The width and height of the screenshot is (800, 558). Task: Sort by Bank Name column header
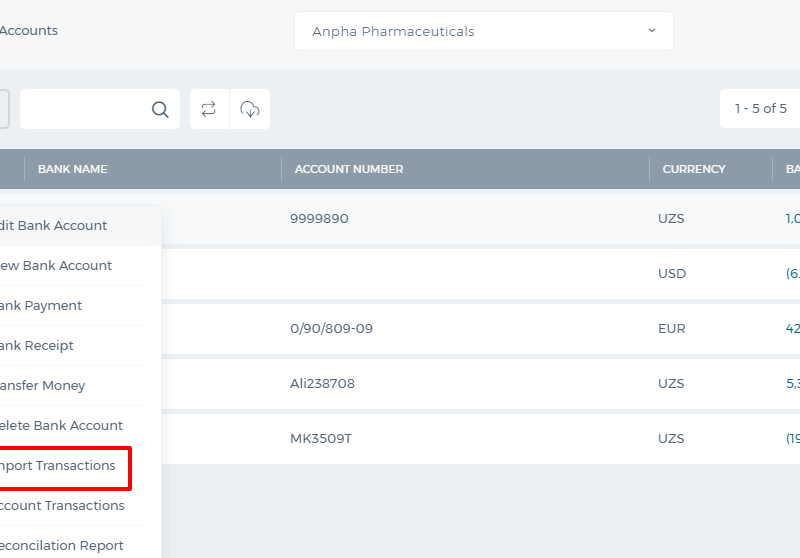(72, 169)
